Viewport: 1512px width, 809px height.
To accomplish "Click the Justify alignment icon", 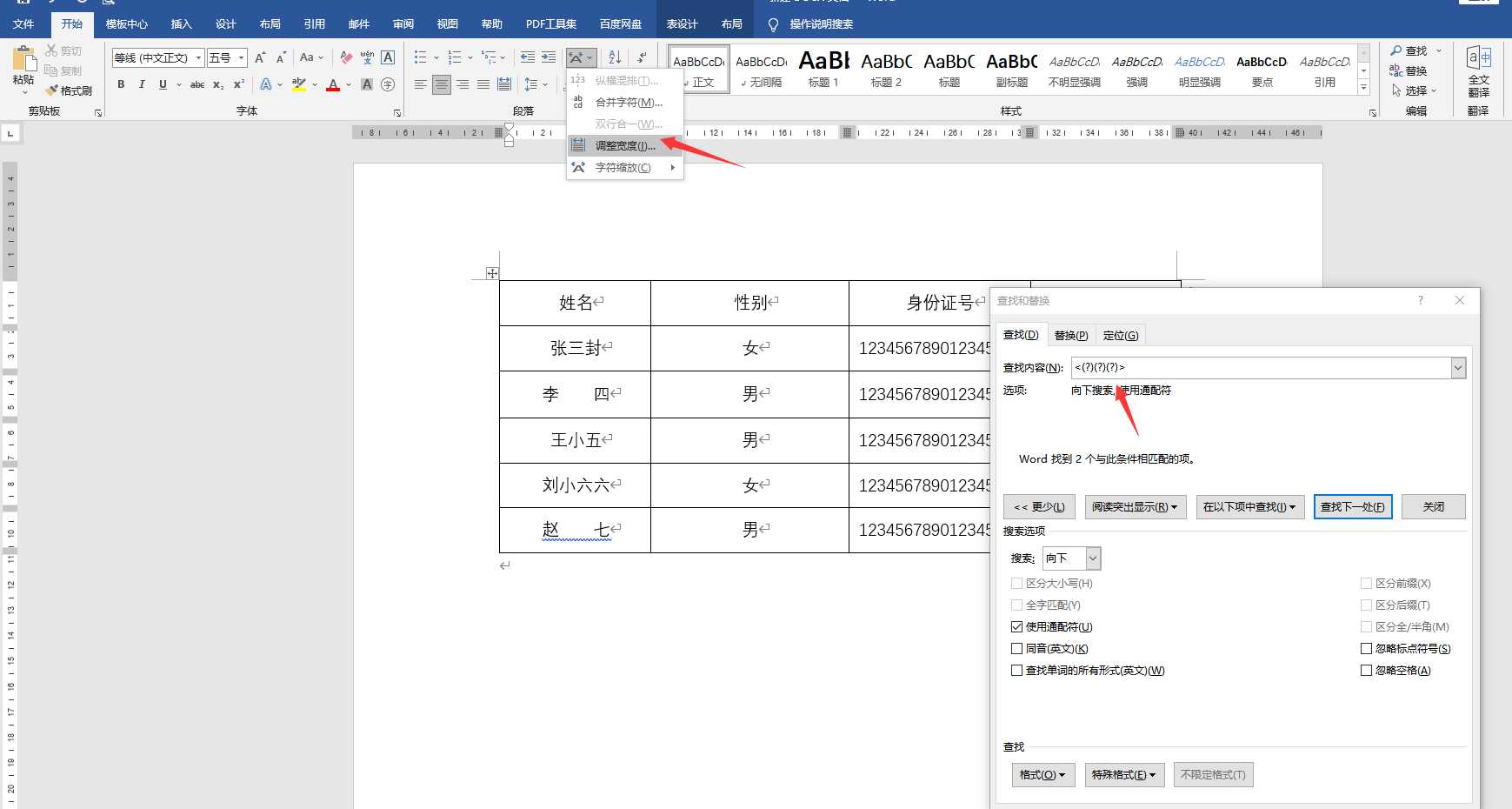I will click(483, 84).
